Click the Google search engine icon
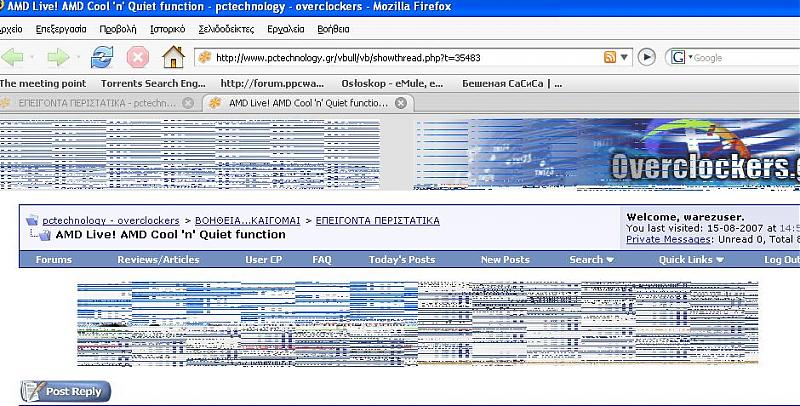Viewport: 800px width, 406px height. point(678,58)
